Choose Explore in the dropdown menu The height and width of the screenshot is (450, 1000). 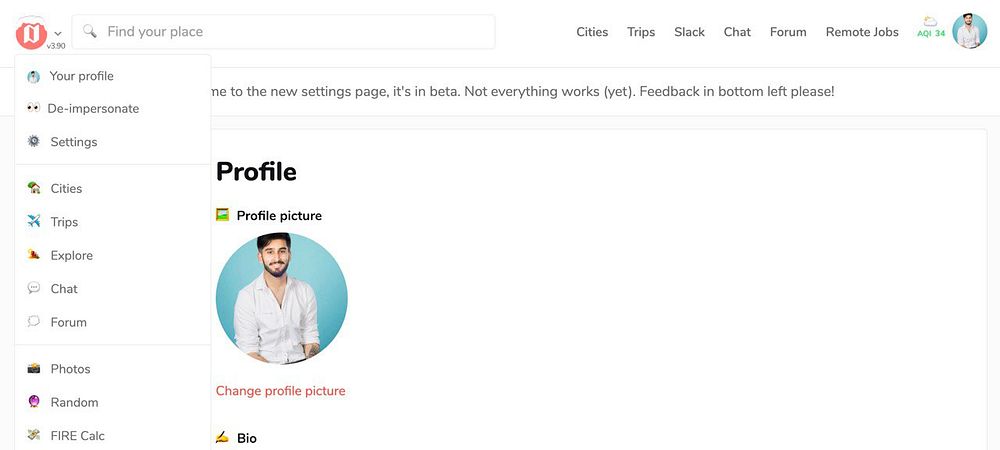[71, 256]
